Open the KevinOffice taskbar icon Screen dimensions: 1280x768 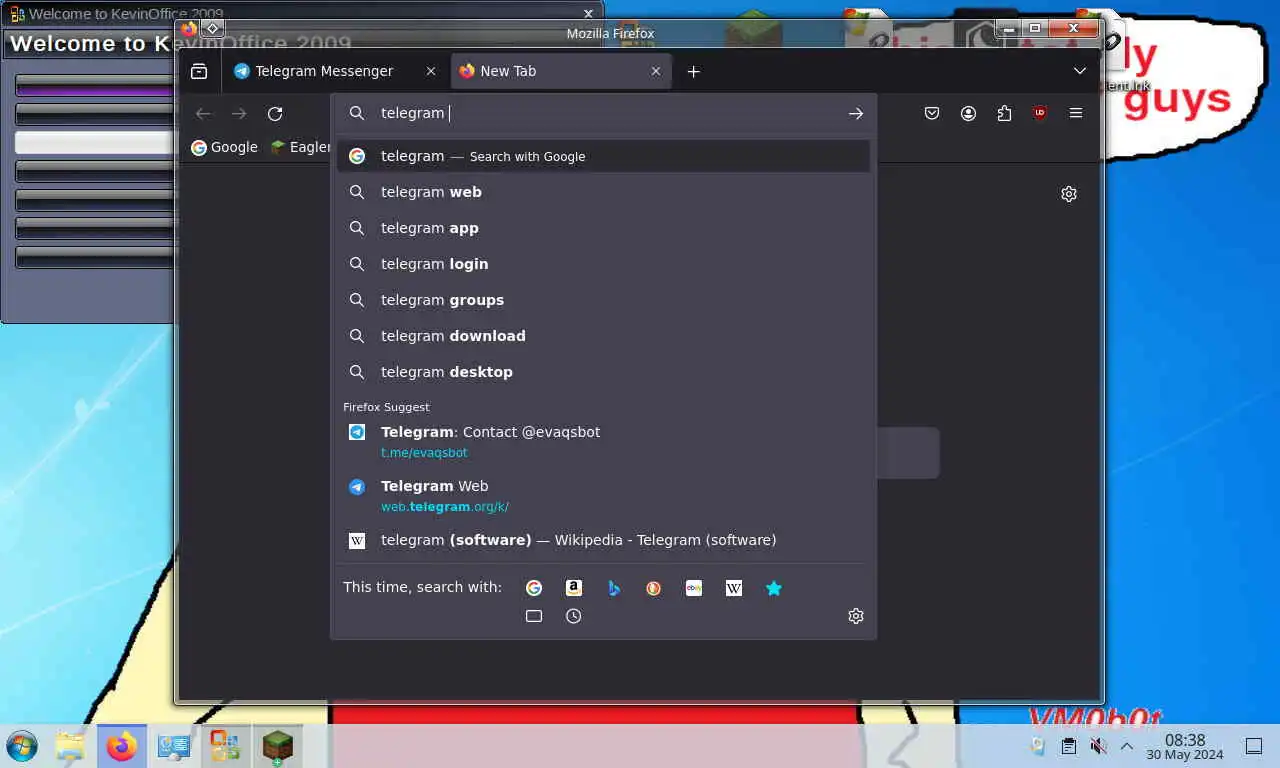[x=225, y=746]
